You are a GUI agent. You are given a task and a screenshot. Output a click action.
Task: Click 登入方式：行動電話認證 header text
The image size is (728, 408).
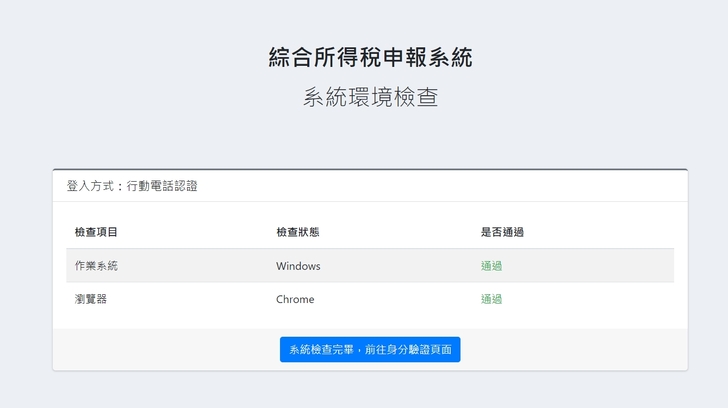[x=132, y=186]
